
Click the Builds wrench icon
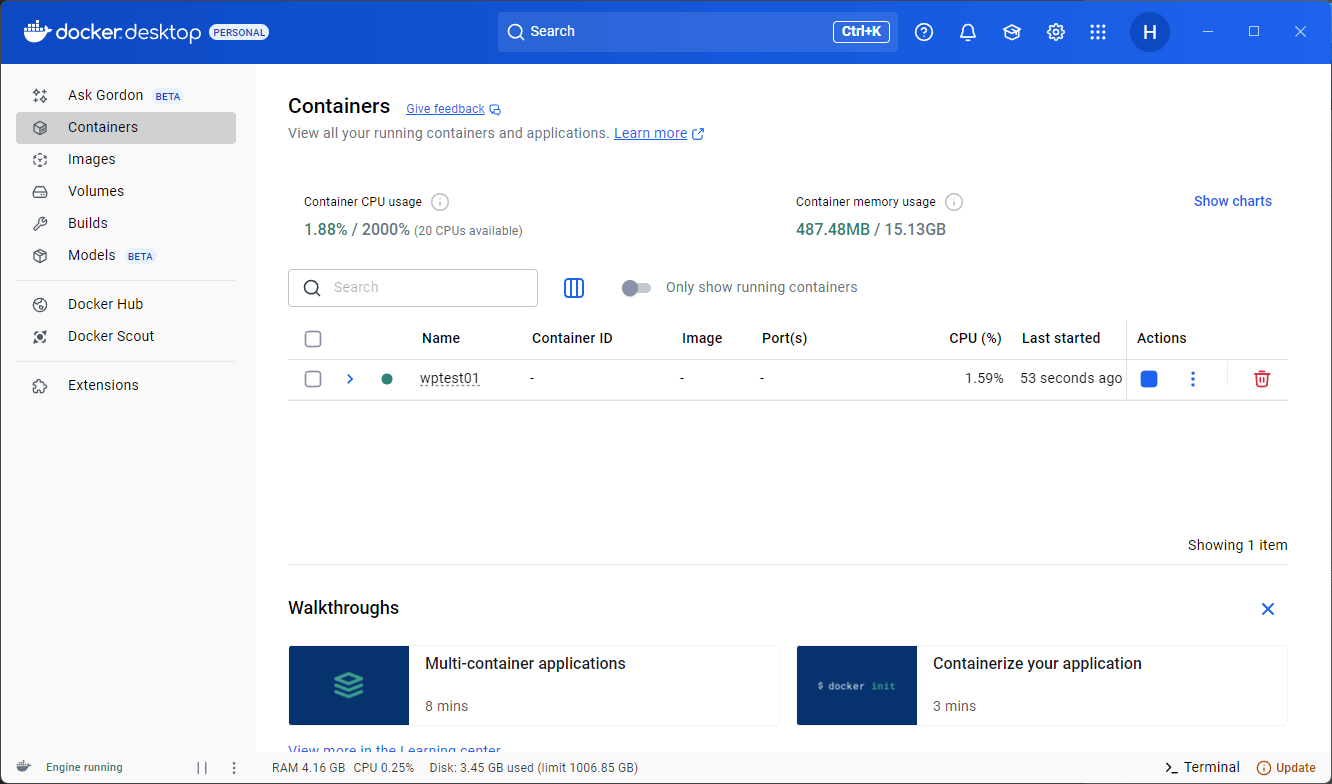point(40,224)
